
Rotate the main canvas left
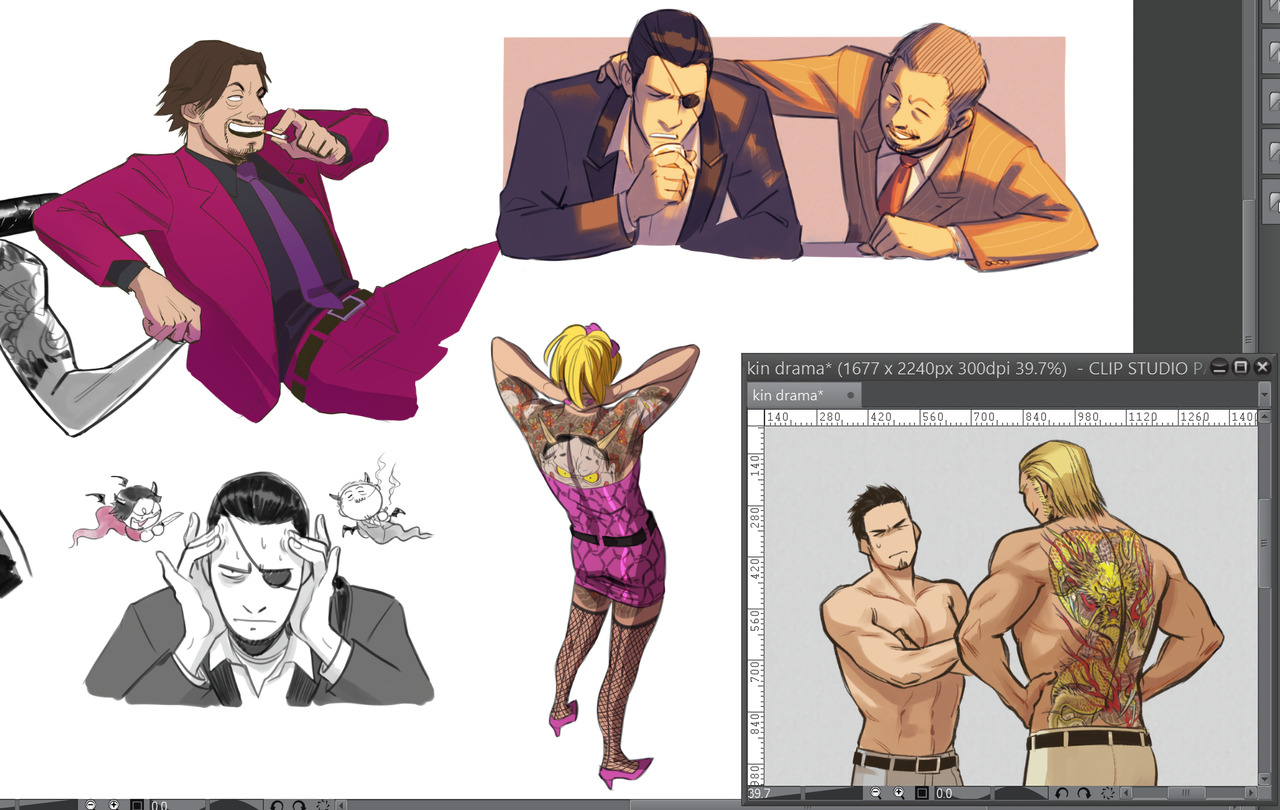[x=276, y=804]
